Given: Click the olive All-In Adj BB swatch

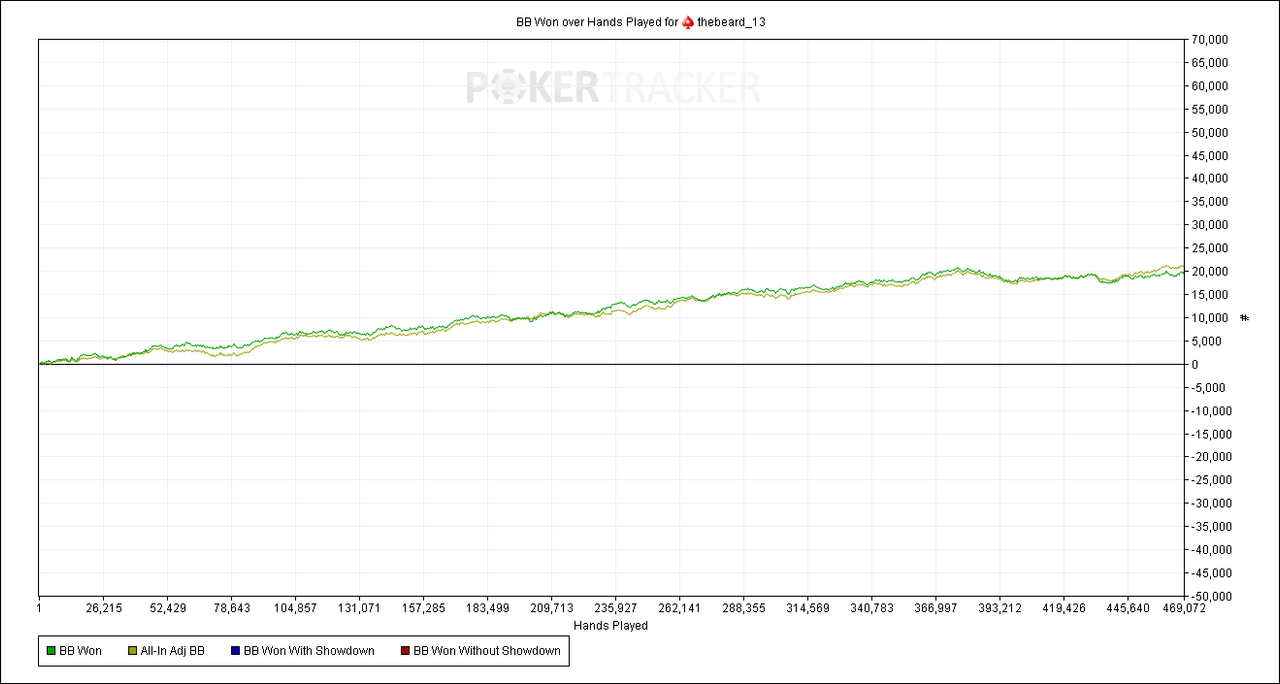Looking at the screenshot, I should [x=132, y=651].
